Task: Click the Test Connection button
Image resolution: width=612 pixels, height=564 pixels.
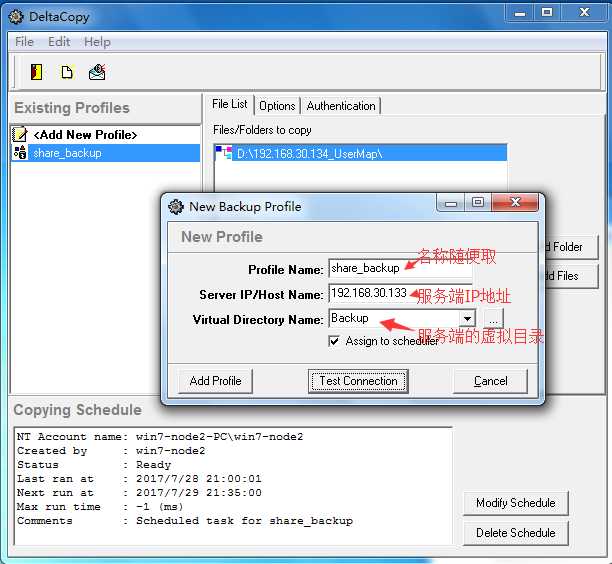Action: pyautogui.click(x=358, y=381)
